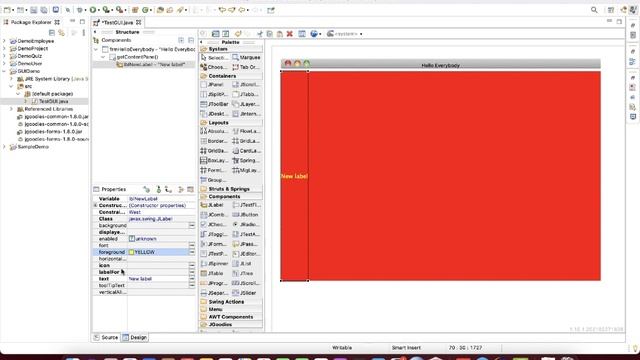Select JTextField component in palette
Screen dimensions: 640x360
point(246,205)
